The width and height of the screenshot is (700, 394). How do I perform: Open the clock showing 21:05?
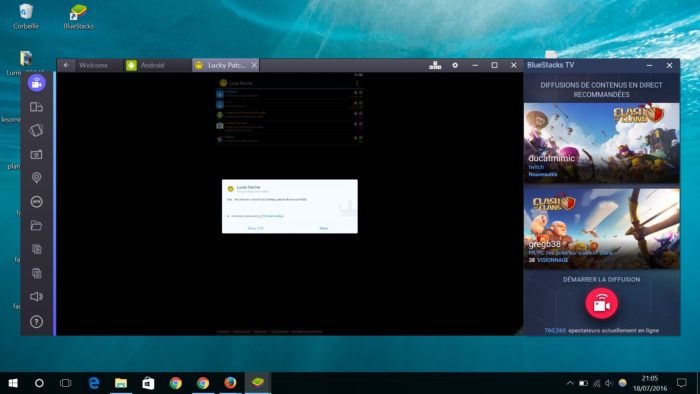650,383
